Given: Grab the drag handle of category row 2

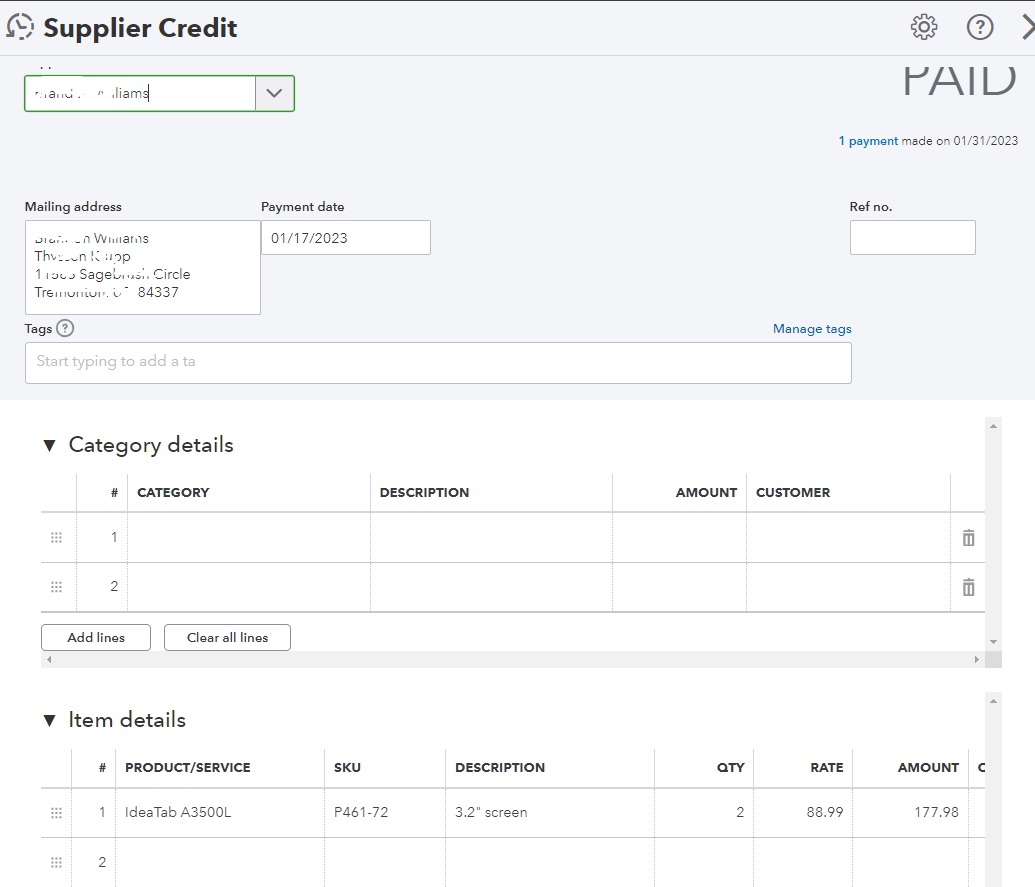Looking at the screenshot, I should [57, 587].
